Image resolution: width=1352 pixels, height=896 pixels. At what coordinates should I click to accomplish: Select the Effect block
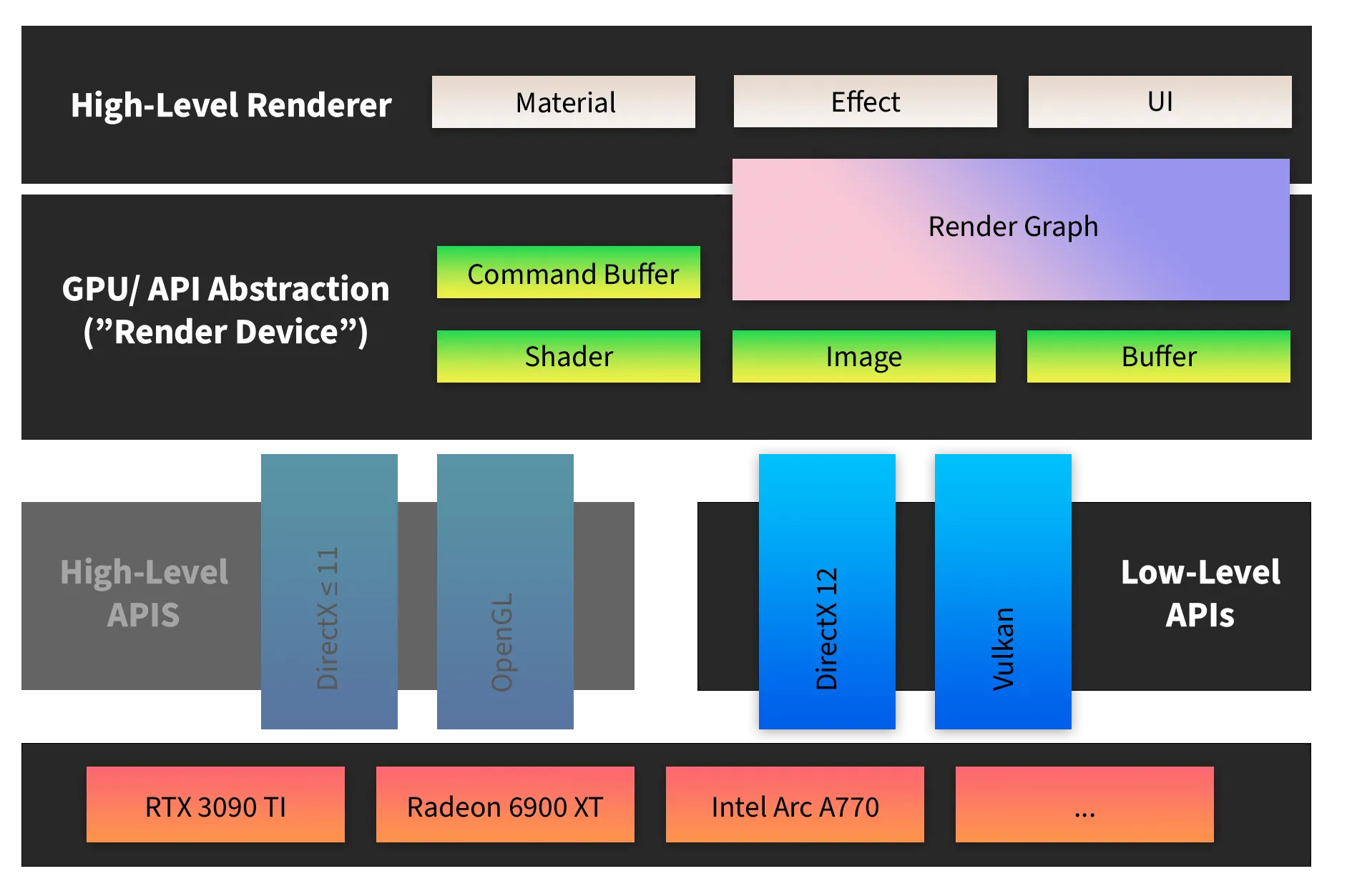pyautogui.click(x=864, y=102)
